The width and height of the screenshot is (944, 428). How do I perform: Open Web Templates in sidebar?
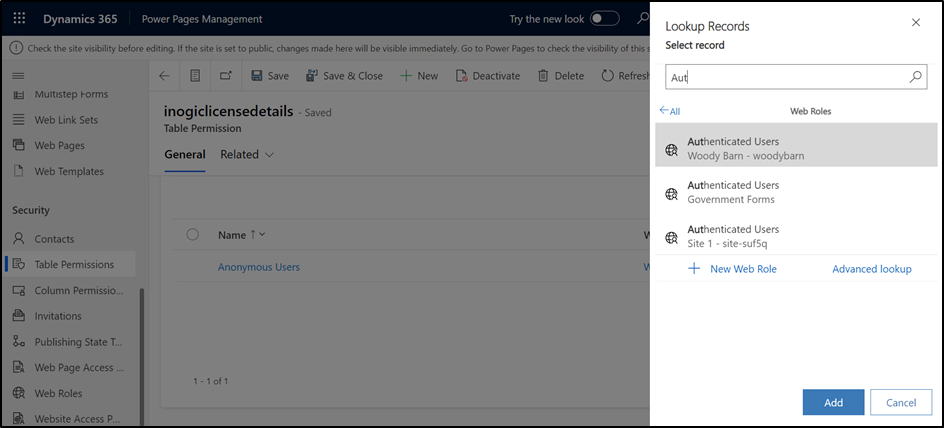click(69, 171)
